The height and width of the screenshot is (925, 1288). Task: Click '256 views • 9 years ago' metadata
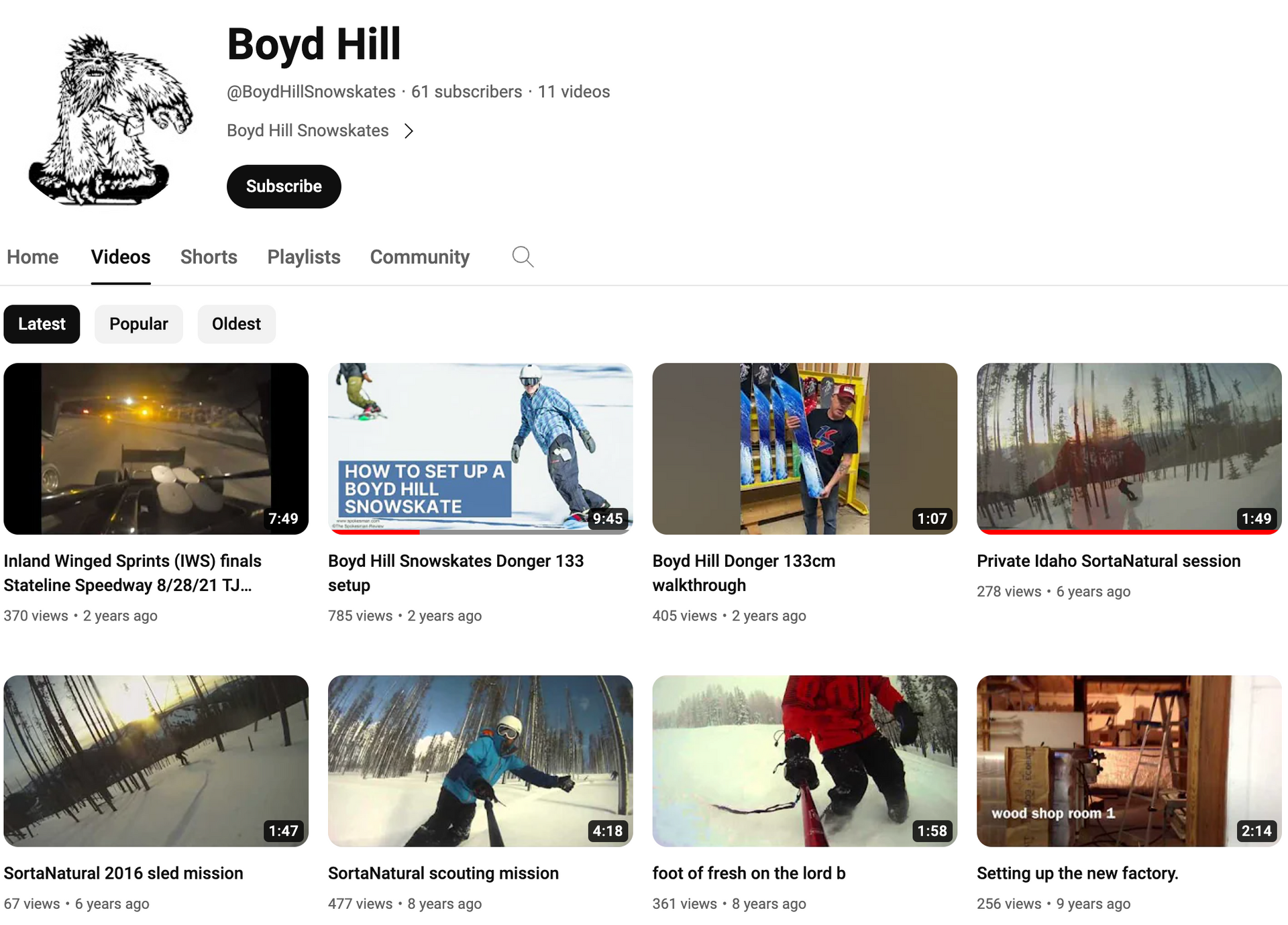[x=1053, y=904]
